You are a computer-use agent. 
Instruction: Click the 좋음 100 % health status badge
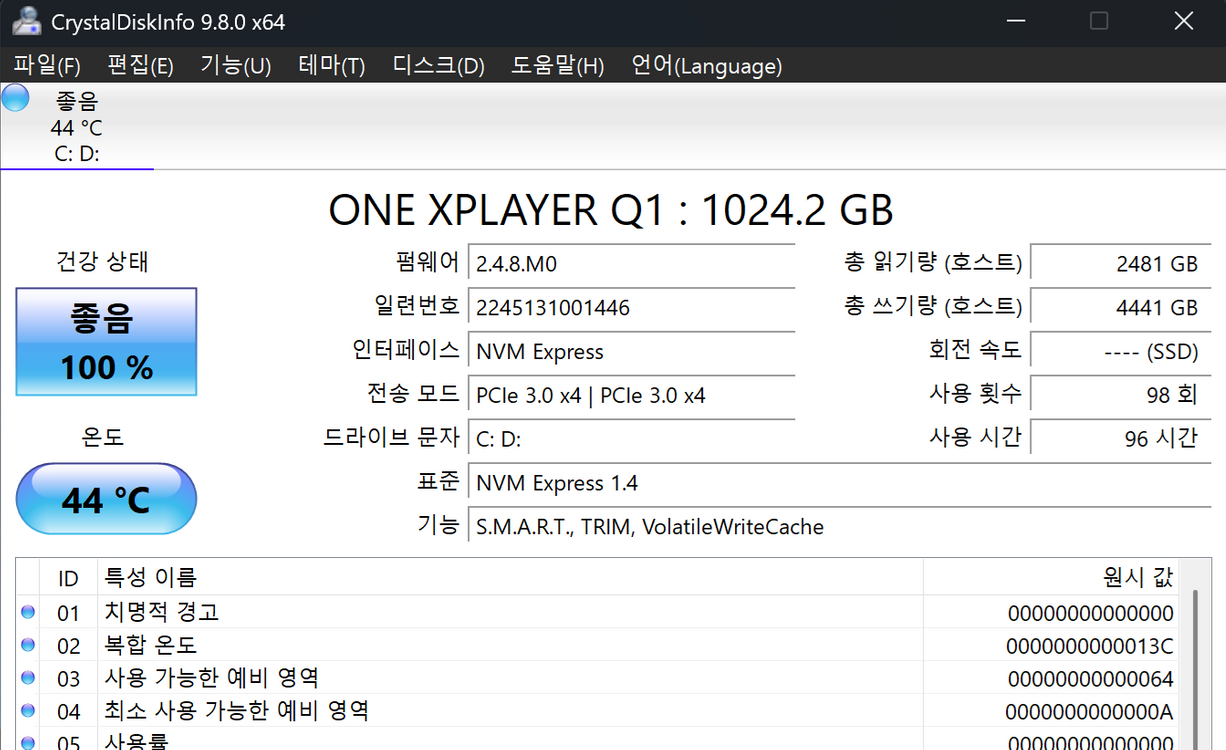[106, 341]
